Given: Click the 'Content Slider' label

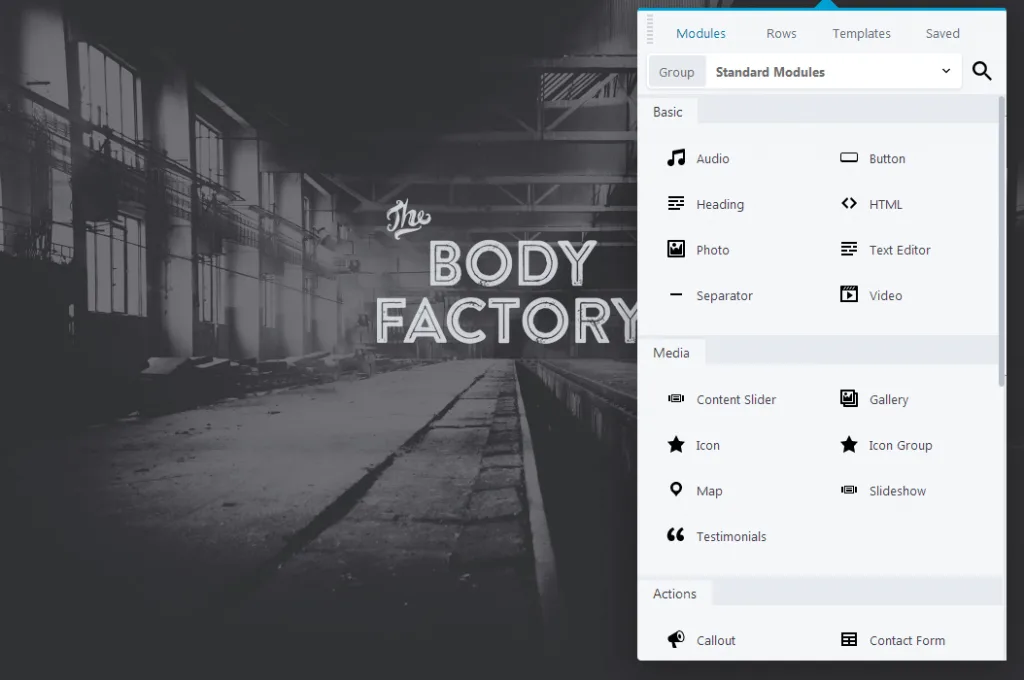Looking at the screenshot, I should click(x=736, y=399).
